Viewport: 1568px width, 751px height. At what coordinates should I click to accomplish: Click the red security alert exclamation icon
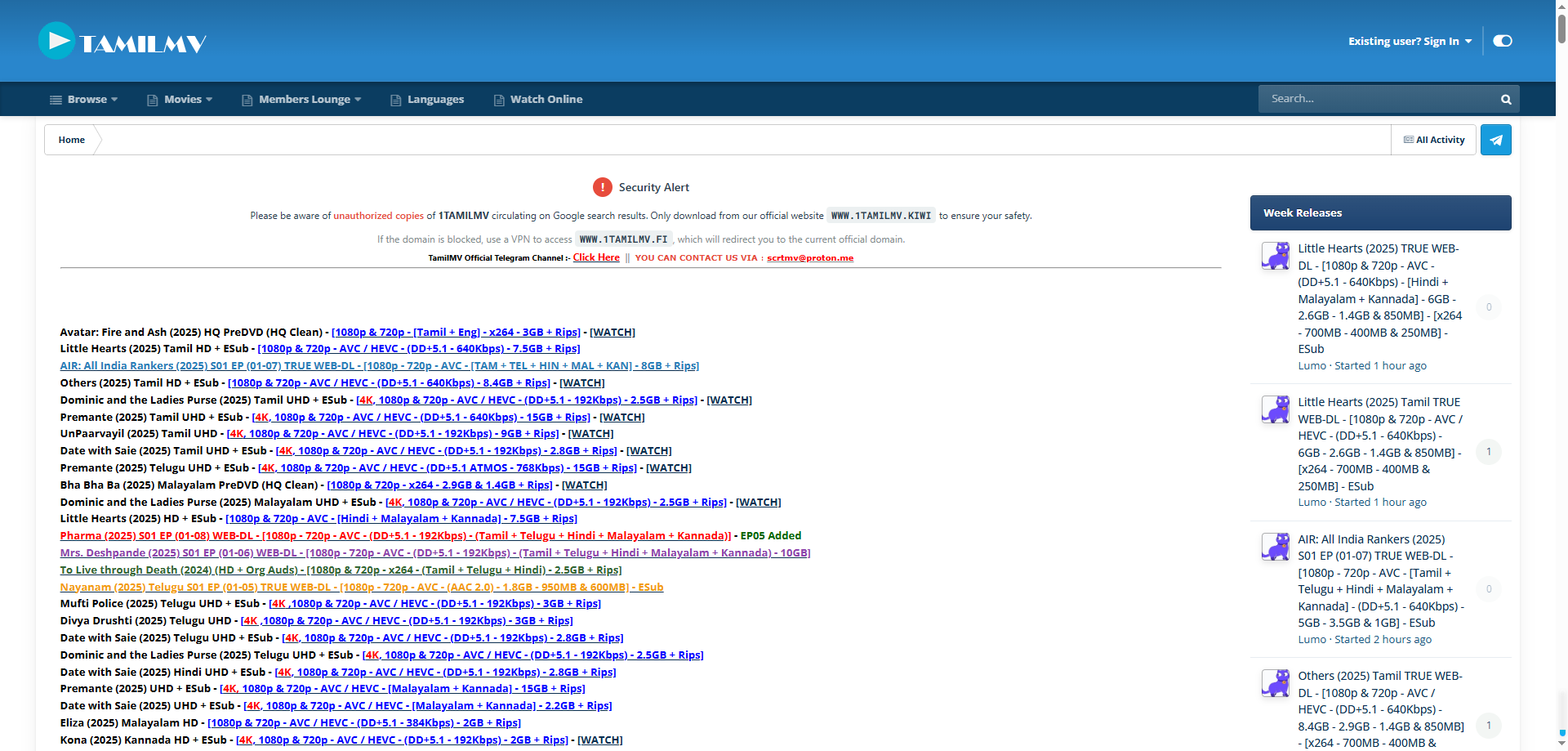tap(603, 186)
